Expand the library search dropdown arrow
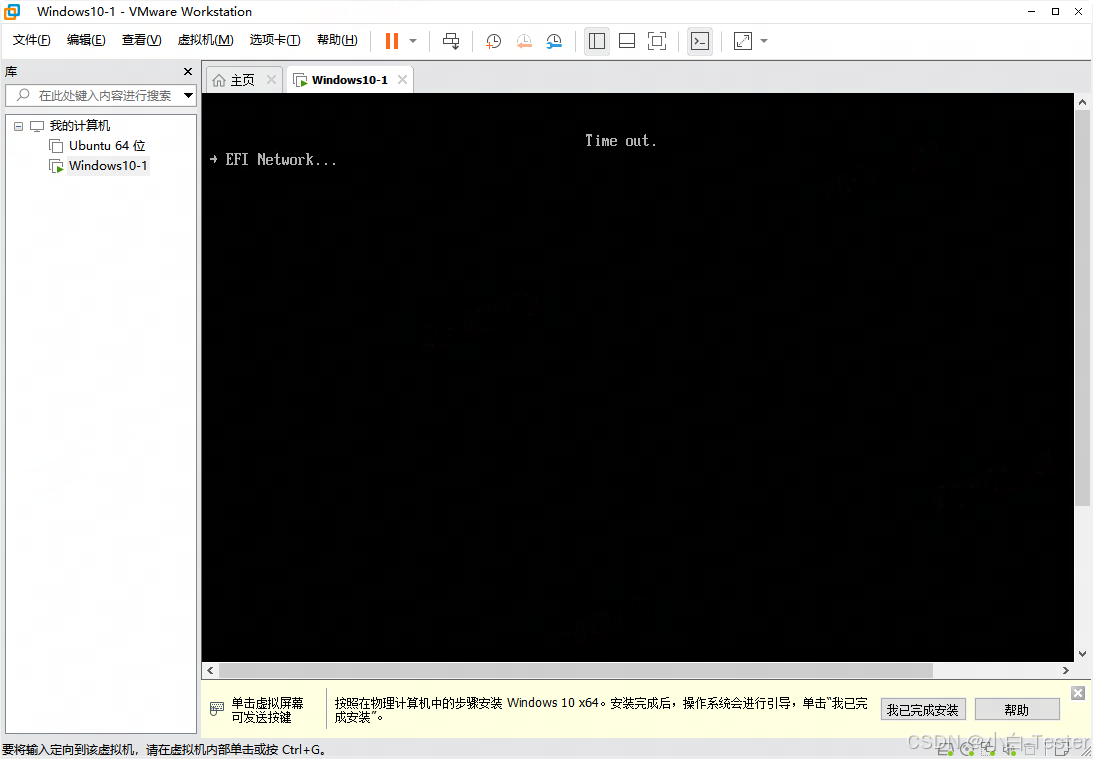 pos(188,95)
